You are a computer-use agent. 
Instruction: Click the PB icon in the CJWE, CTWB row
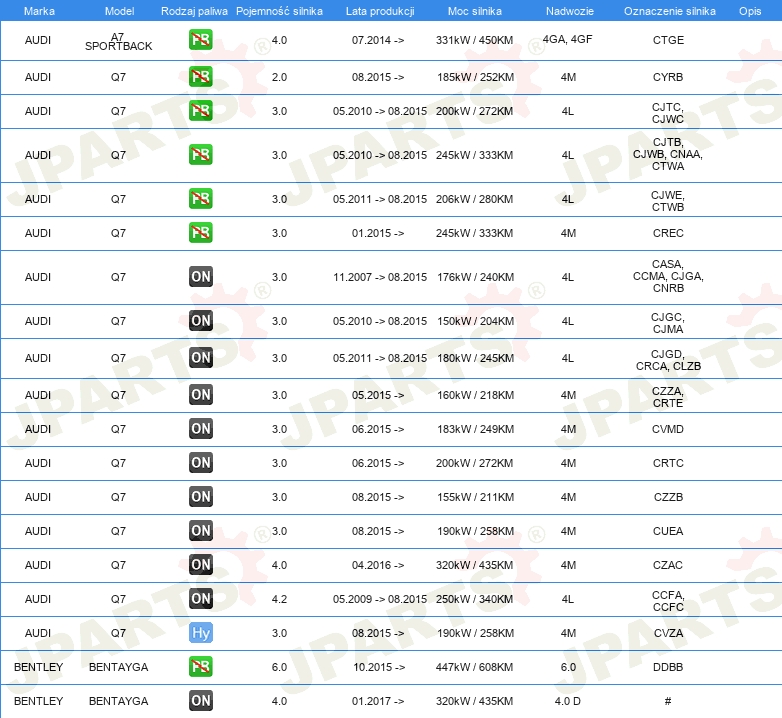(201, 199)
